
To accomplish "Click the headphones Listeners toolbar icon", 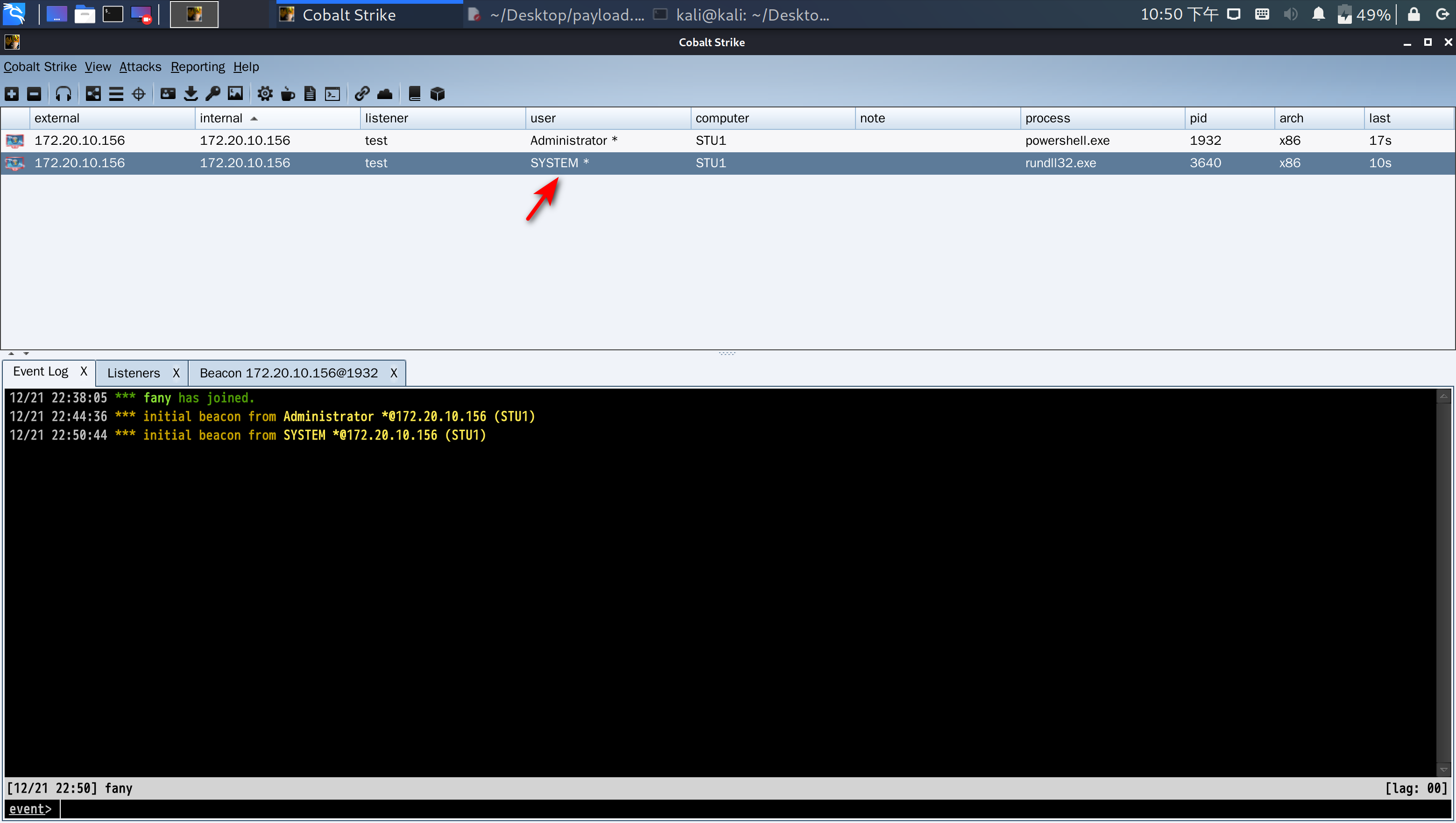I will [64, 94].
